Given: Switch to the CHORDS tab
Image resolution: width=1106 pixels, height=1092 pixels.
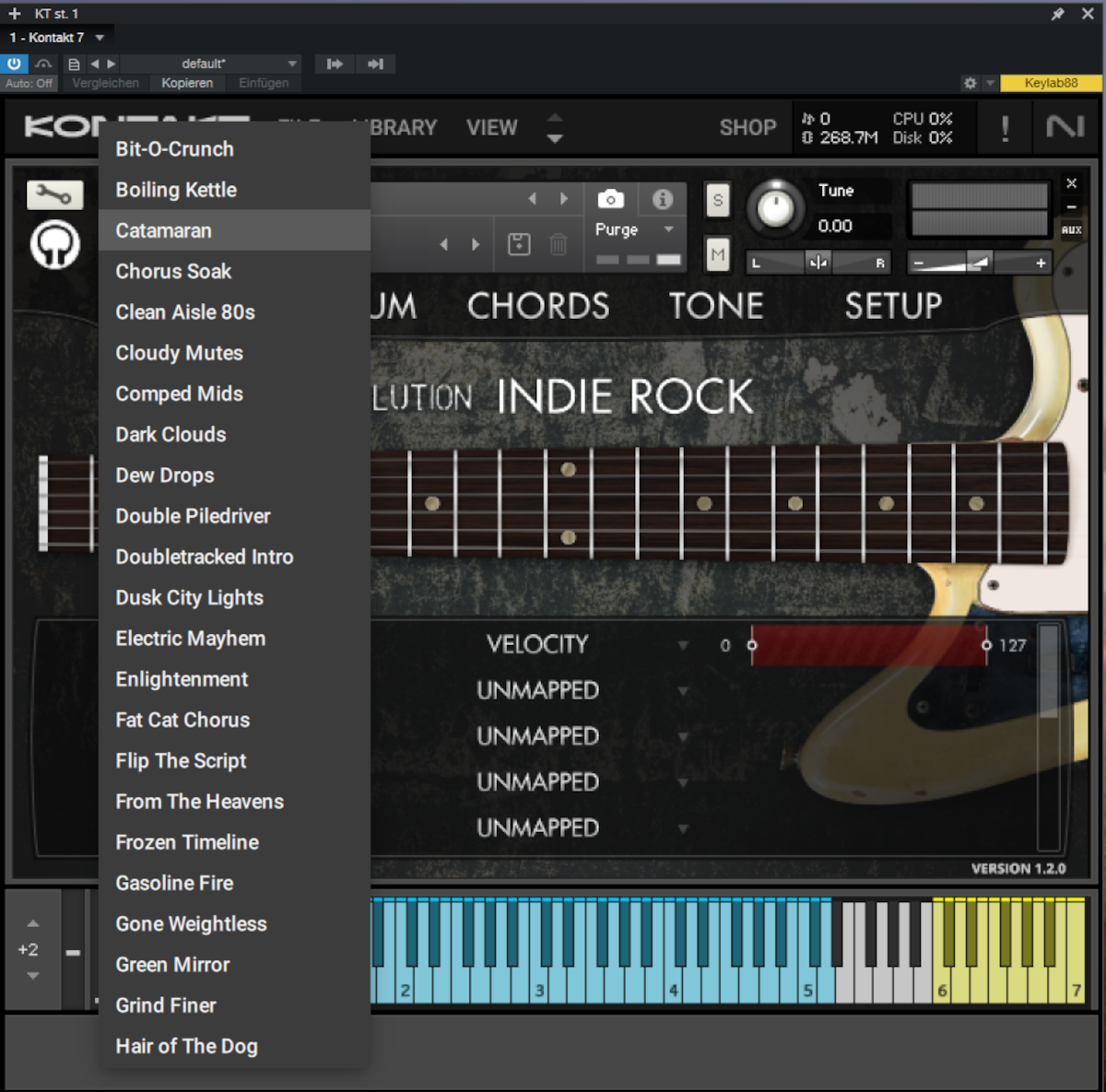Looking at the screenshot, I should coord(538,306).
